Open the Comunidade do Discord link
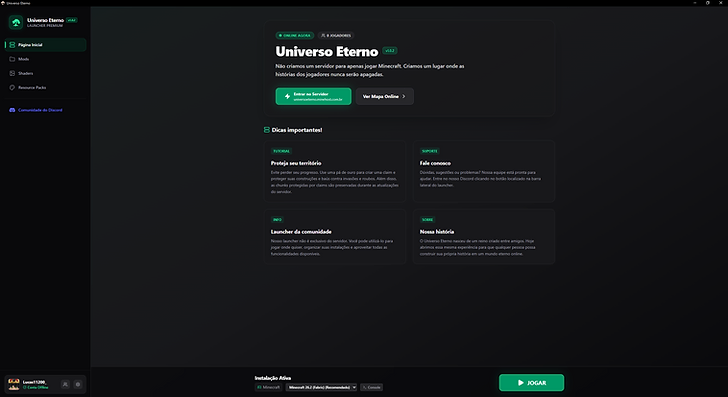 click(46, 110)
